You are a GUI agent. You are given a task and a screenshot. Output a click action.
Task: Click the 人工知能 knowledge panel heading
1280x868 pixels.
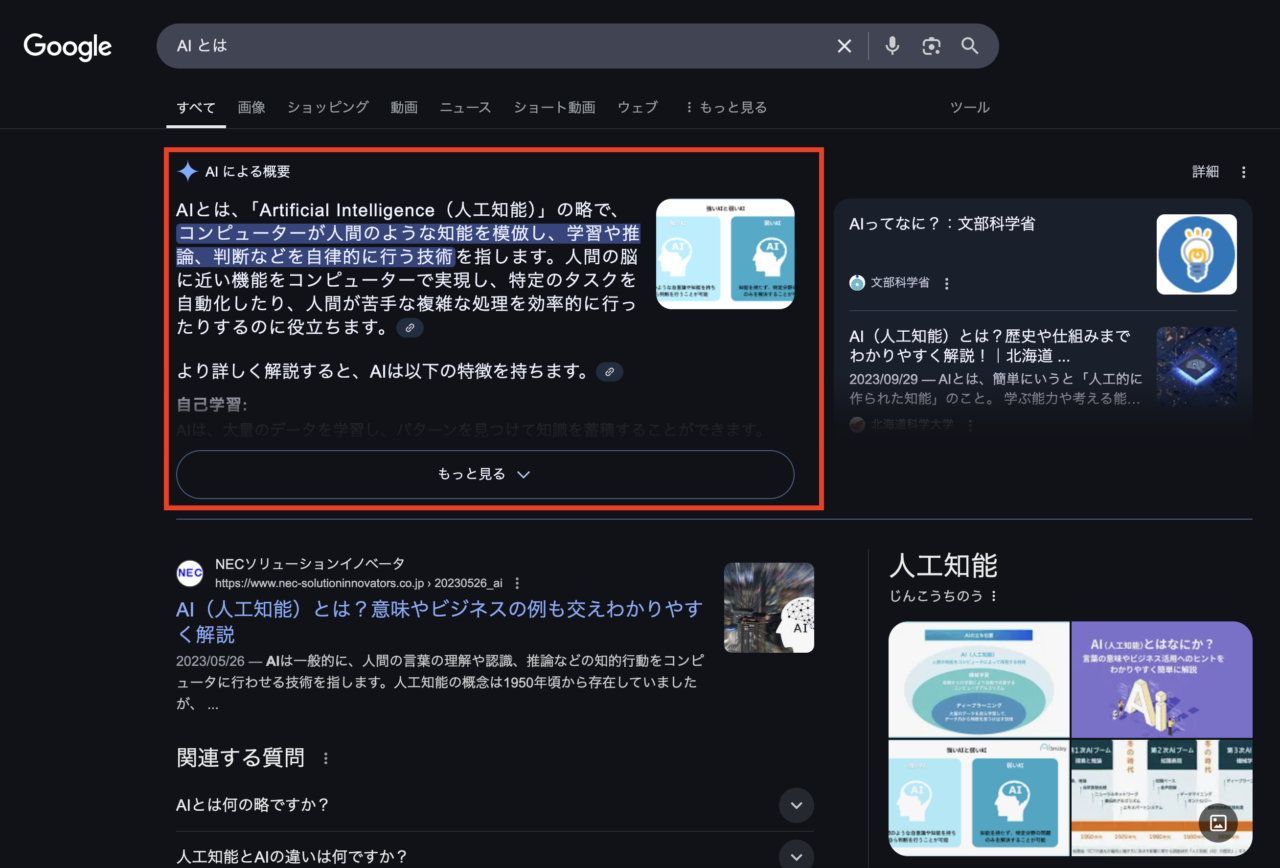tap(943, 565)
